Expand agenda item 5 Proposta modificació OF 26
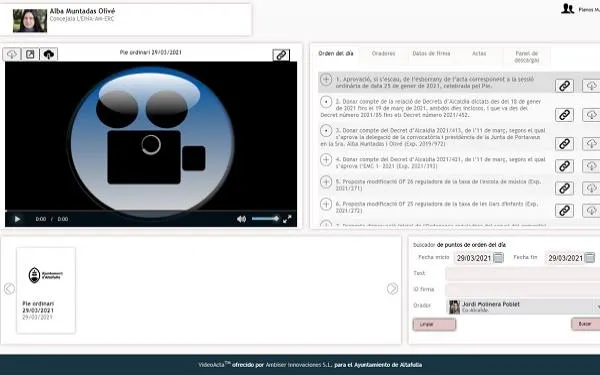Screen dimensions: 600x375 [326, 182]
